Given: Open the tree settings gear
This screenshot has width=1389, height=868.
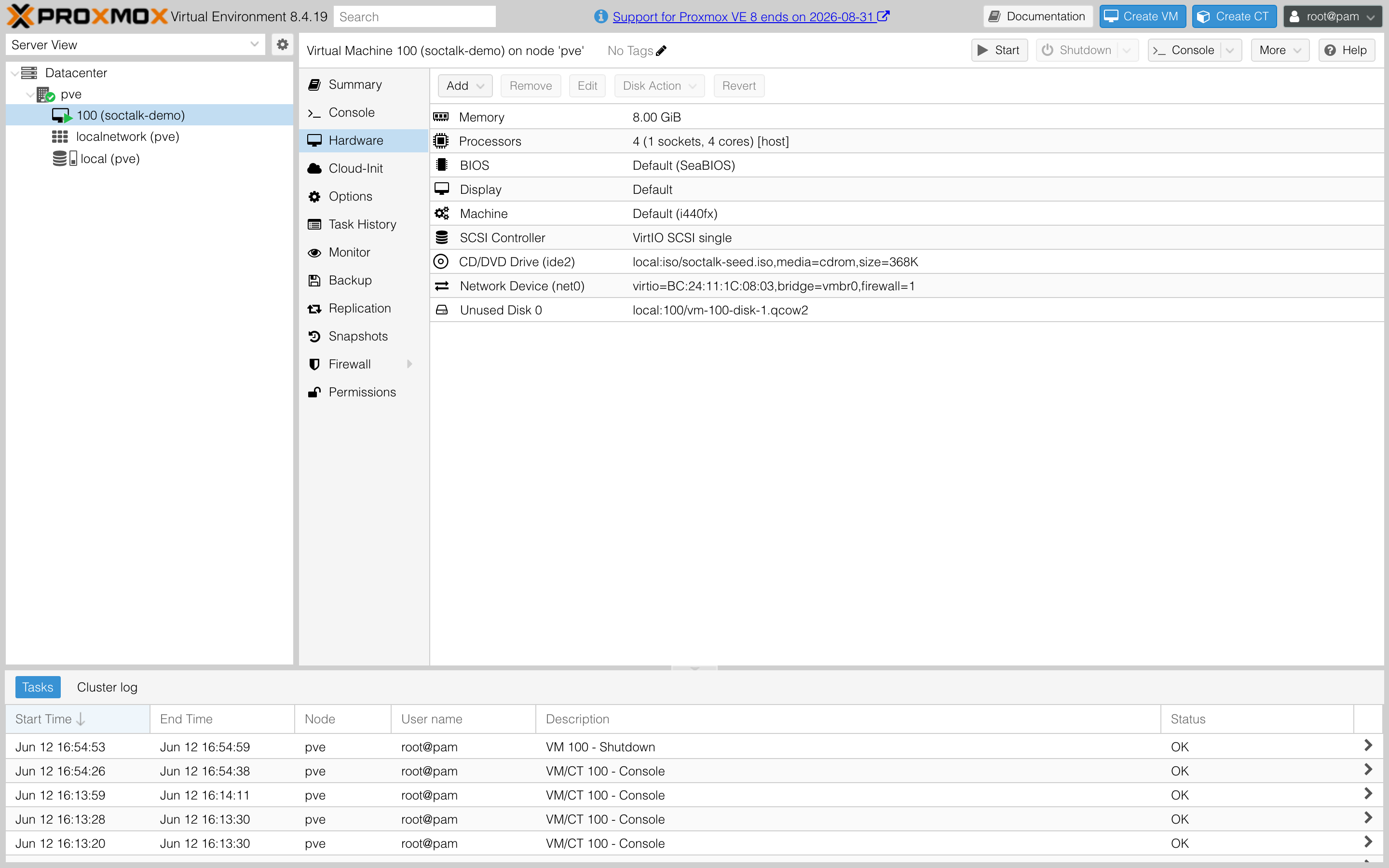Looking at the screenshot, I should (x=282, y=44).
